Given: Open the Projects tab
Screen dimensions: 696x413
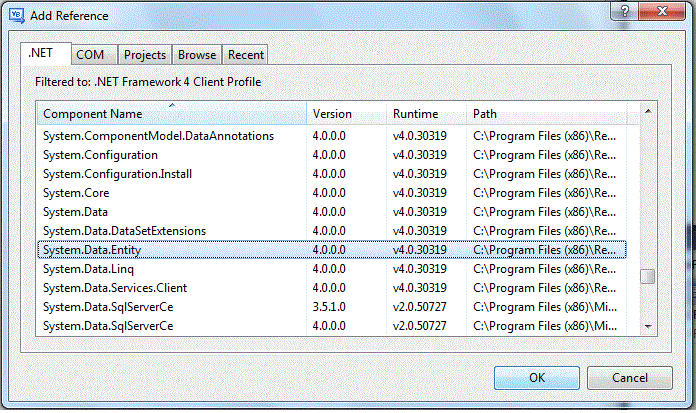Looking at the screenshot, I should tap(145, 55).
